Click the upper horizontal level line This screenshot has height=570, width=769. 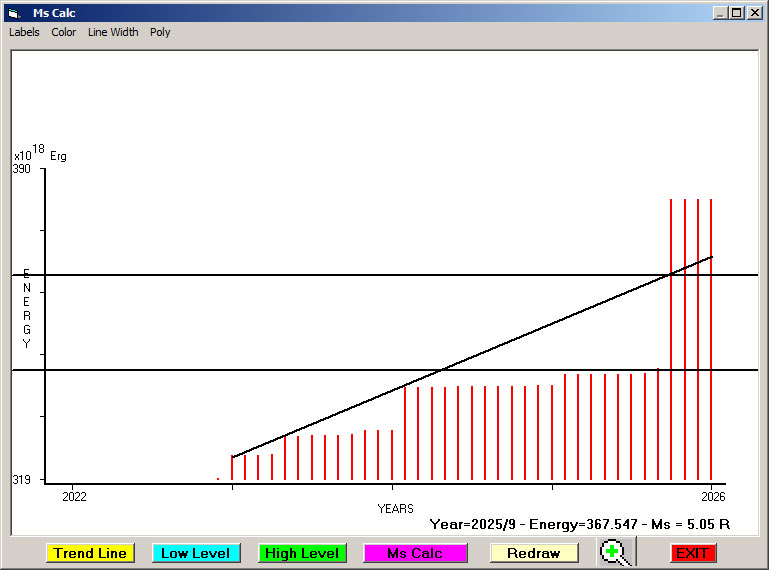(x=300, y=275)
